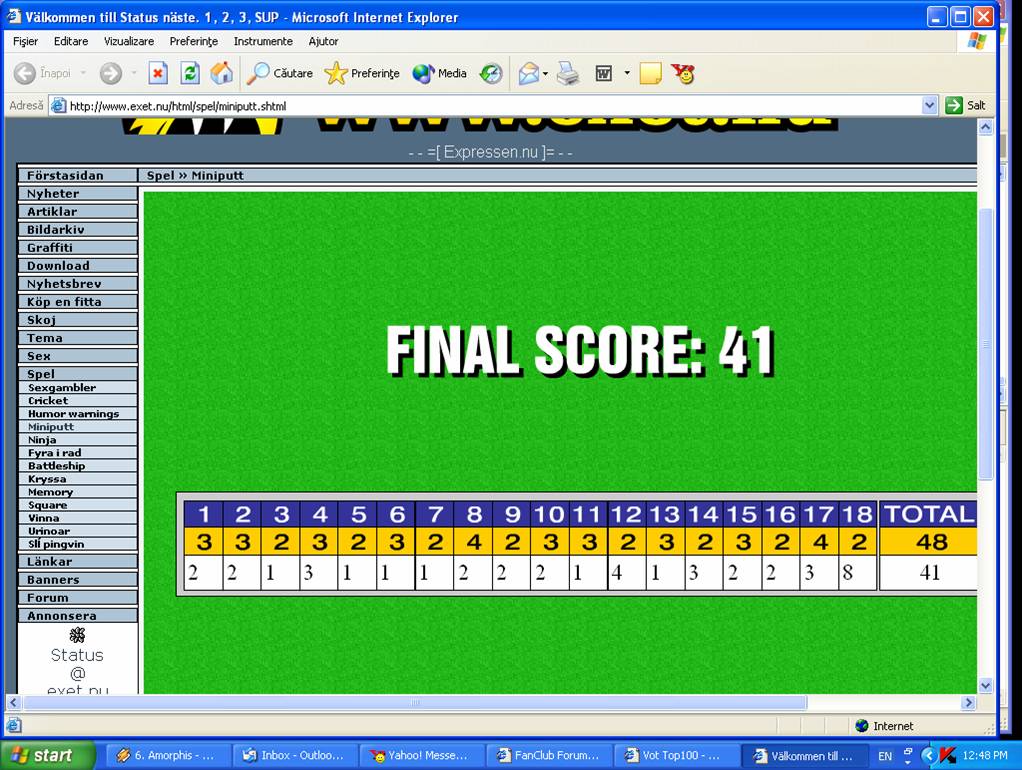1022x770 pixels.
Task: Open the Mail toolbar icon
Action: coord(528,73)
